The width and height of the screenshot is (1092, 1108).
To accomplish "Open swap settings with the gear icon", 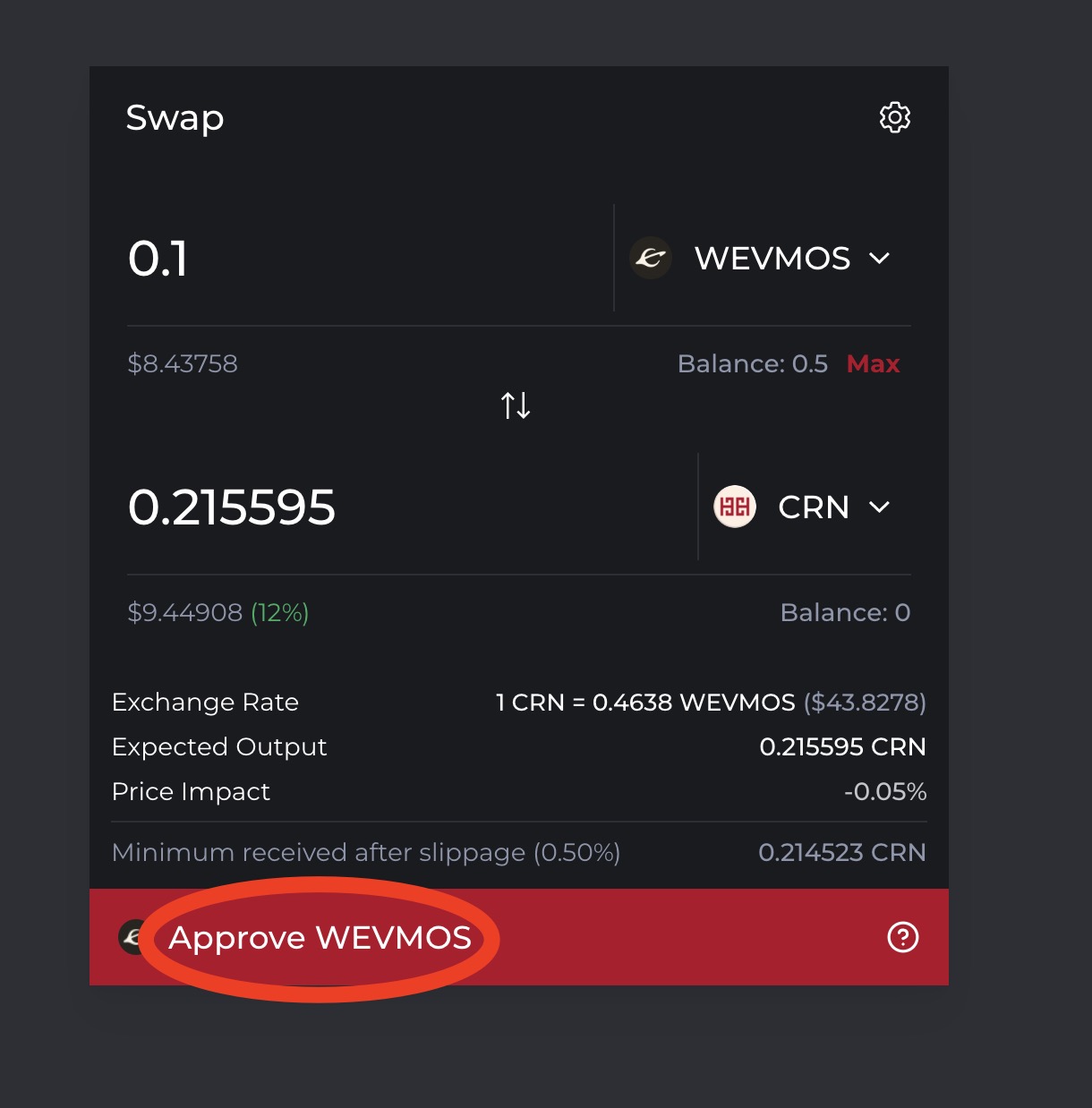I will pyautogui.click(x=894, y=117).
